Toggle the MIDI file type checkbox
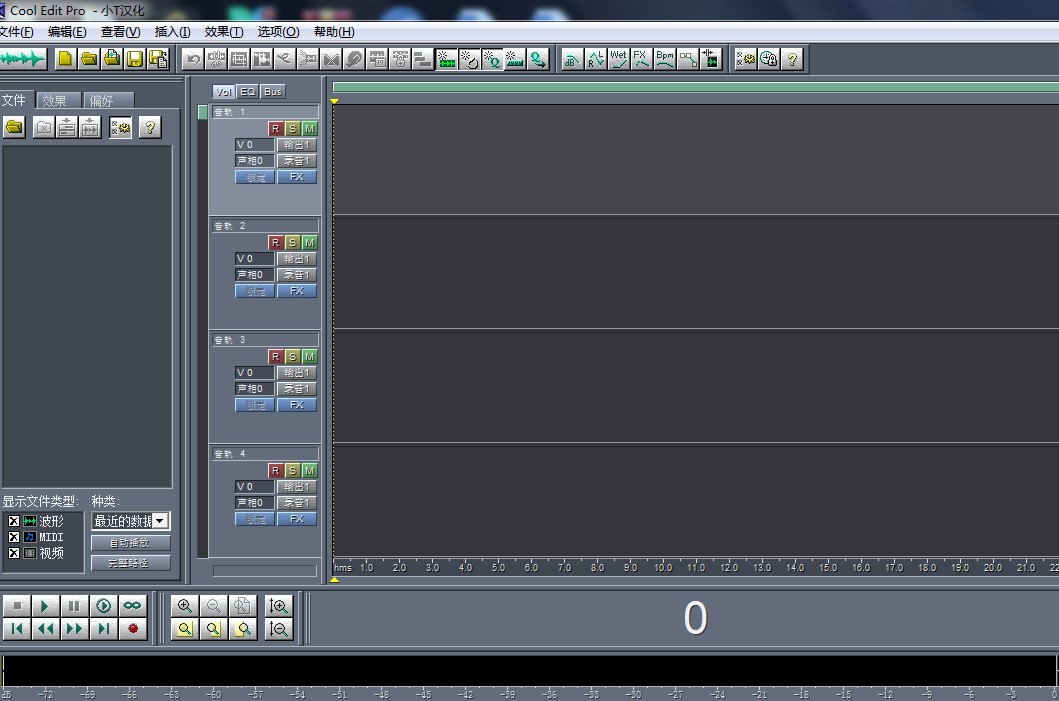Viewport: 1059px width, 701px height. [x=14, y=537]
